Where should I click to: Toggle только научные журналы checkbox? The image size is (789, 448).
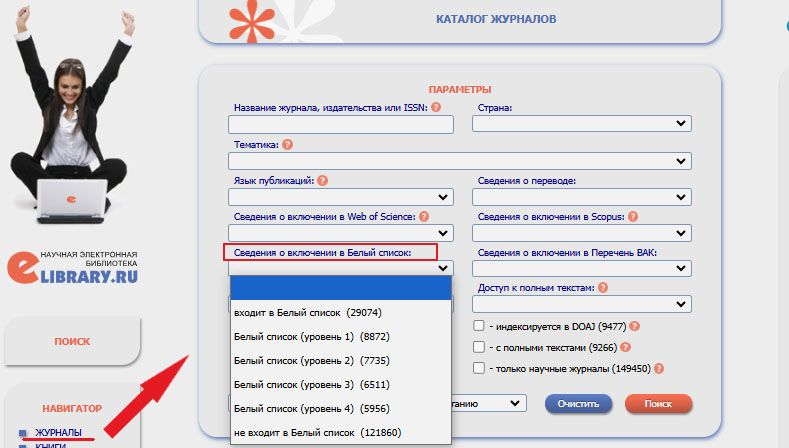(x=480, y=368)
